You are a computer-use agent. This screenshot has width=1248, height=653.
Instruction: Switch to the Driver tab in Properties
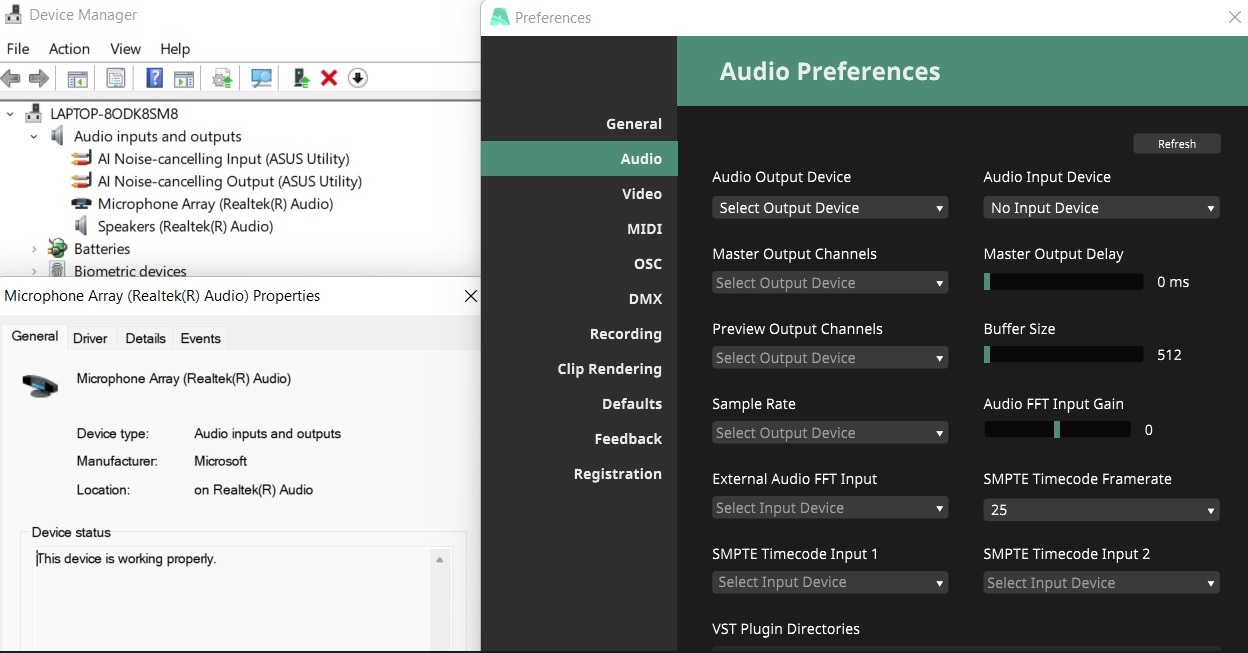(x=90, y=338)
